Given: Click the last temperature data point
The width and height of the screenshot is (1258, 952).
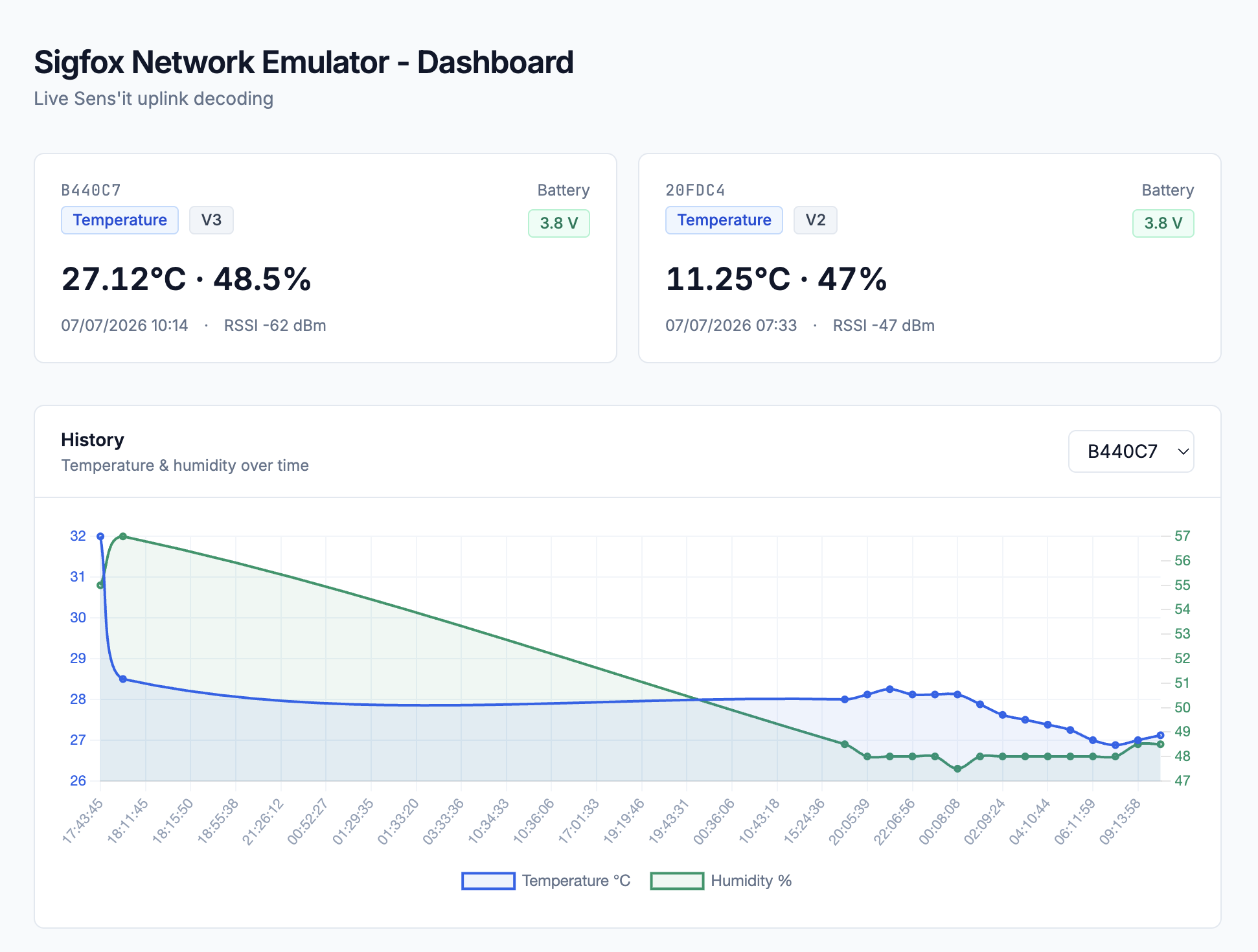Looking at the screenshot, I should (x=1161, y=735).
